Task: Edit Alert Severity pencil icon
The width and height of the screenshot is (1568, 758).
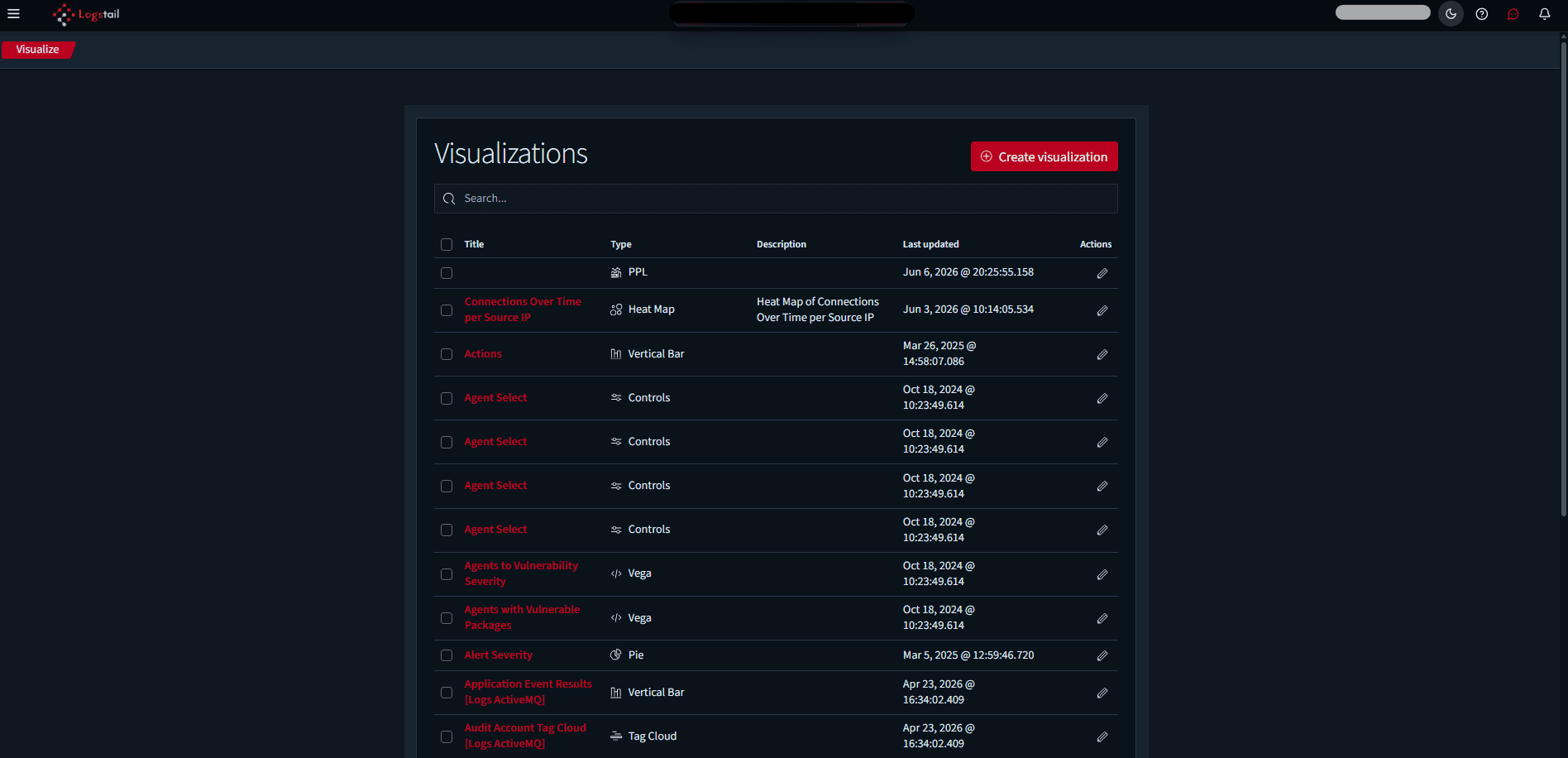Action: coord(1102,655)
